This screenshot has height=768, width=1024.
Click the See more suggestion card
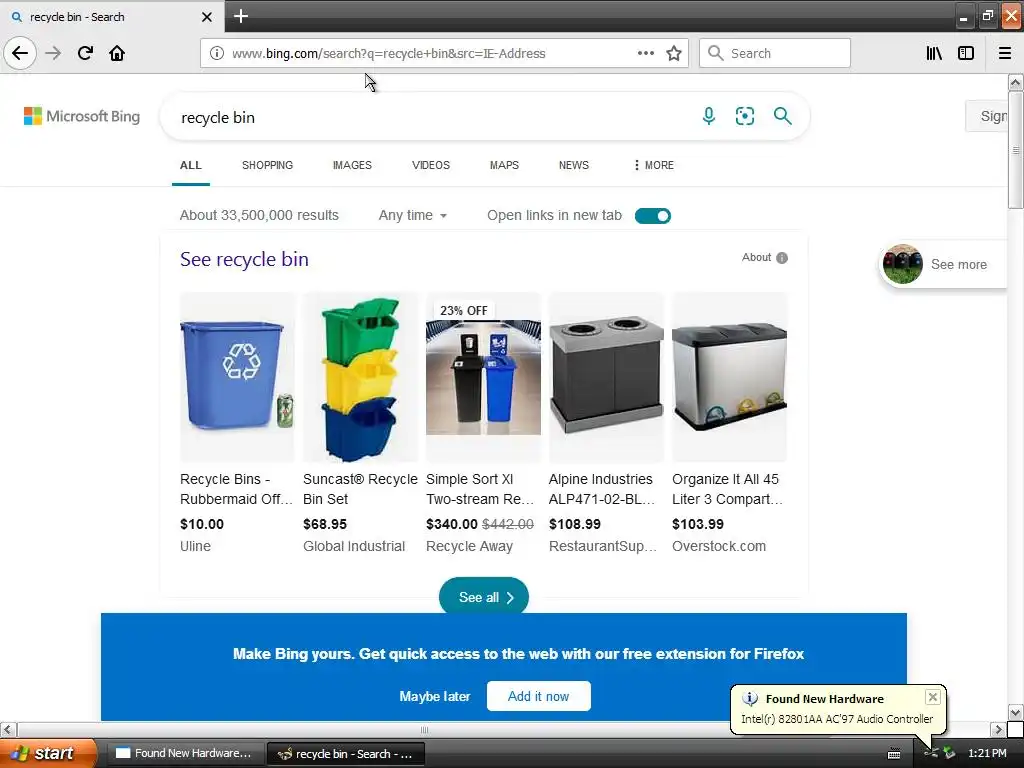943,264
